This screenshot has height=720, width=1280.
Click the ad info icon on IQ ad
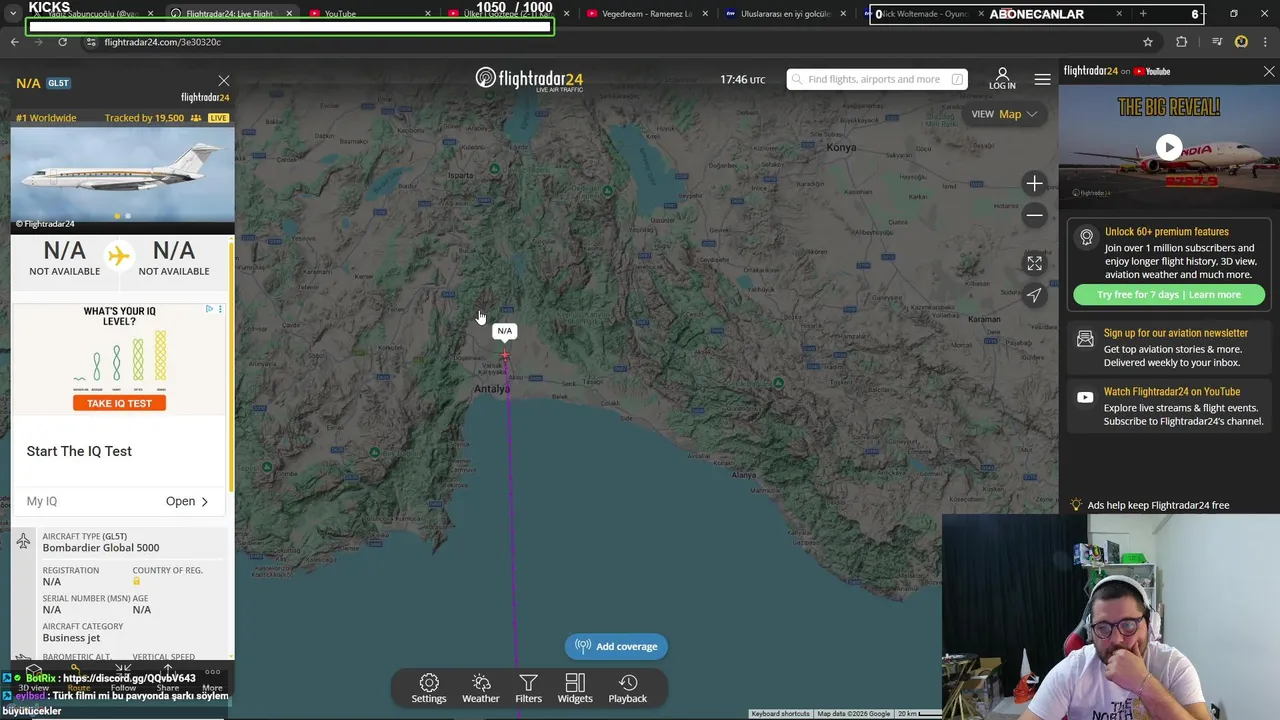[x=209, y=309]
